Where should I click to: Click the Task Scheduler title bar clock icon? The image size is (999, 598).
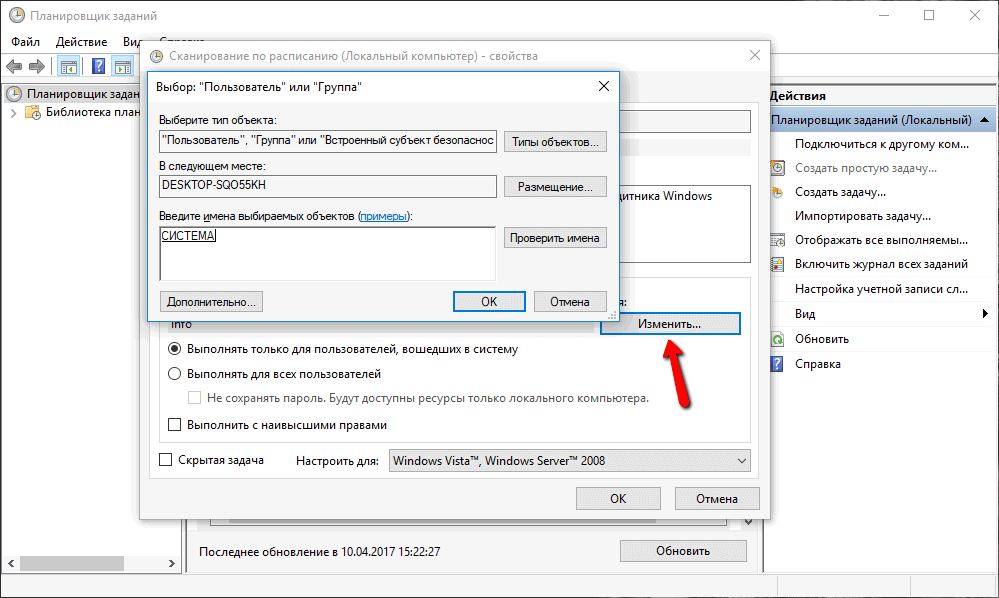[x=17, y=15]
